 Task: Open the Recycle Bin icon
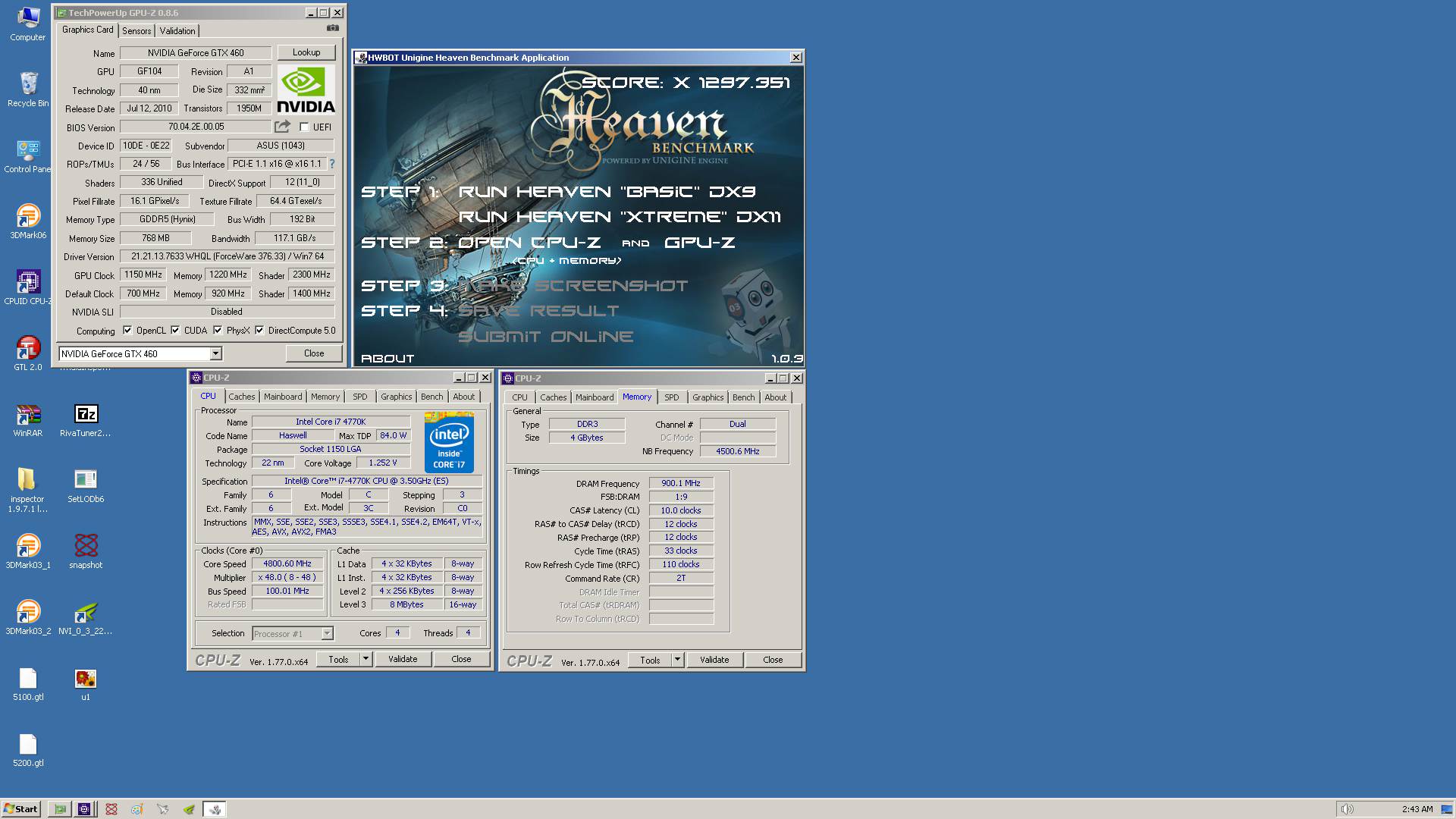(x=28, y=89)
